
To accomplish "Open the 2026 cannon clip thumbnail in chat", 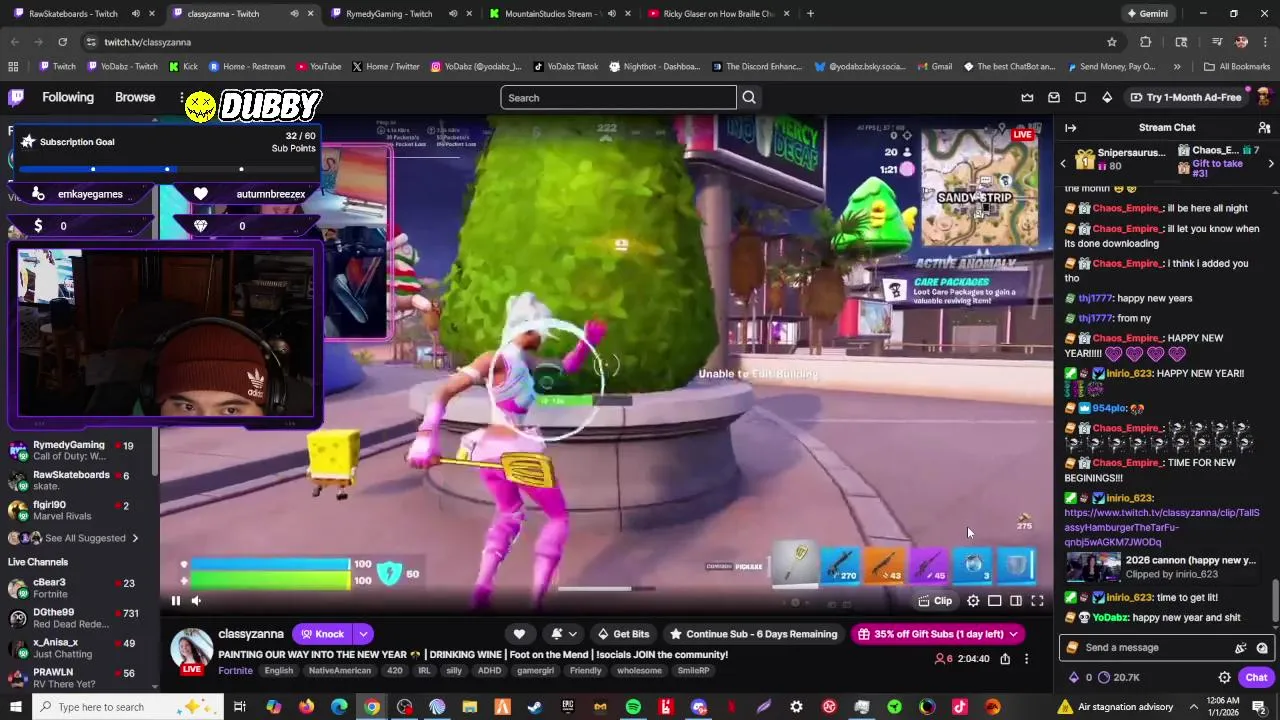I will [1093, 567].
